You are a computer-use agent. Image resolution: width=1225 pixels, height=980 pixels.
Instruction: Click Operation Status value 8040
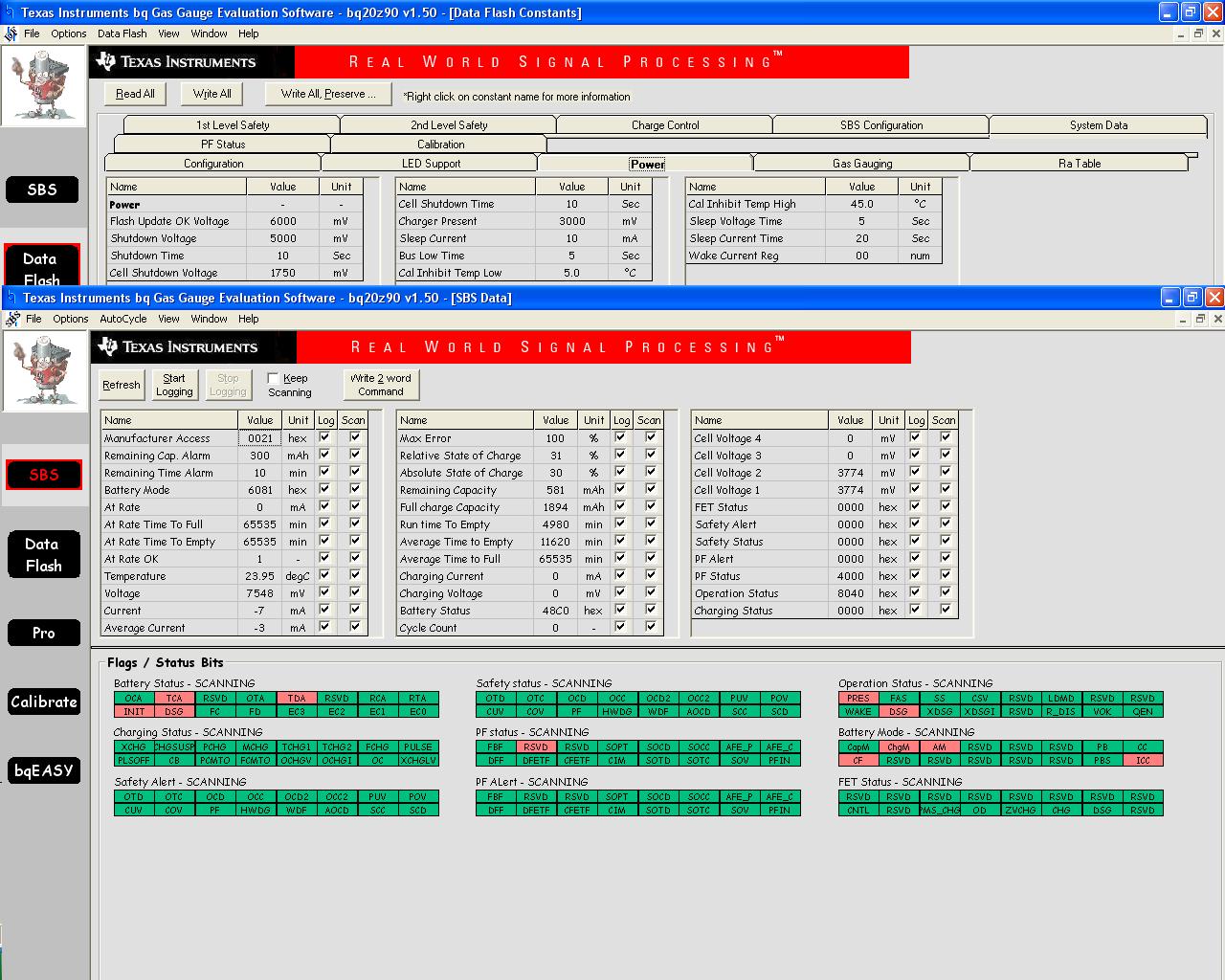coord(851,593)
